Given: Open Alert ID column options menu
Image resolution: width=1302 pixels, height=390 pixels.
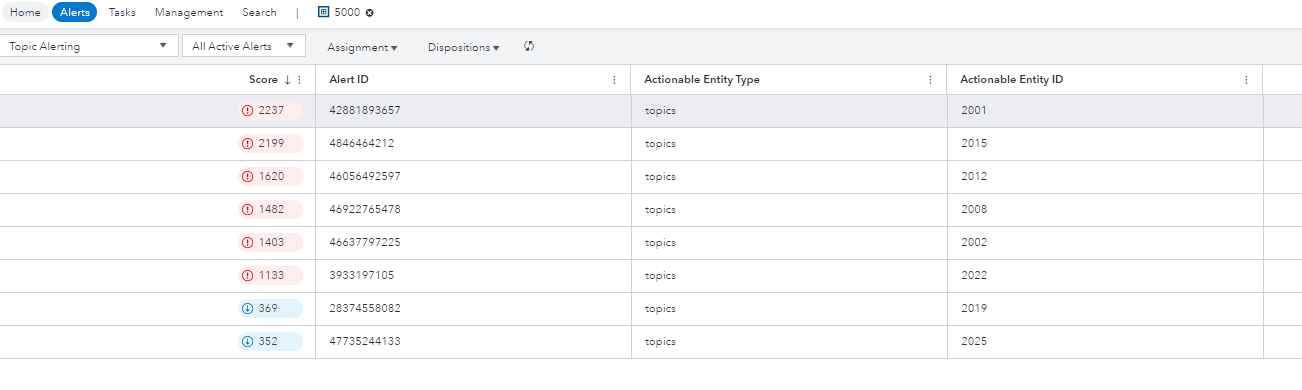Looking at the screenshot, I should (614, 80).
